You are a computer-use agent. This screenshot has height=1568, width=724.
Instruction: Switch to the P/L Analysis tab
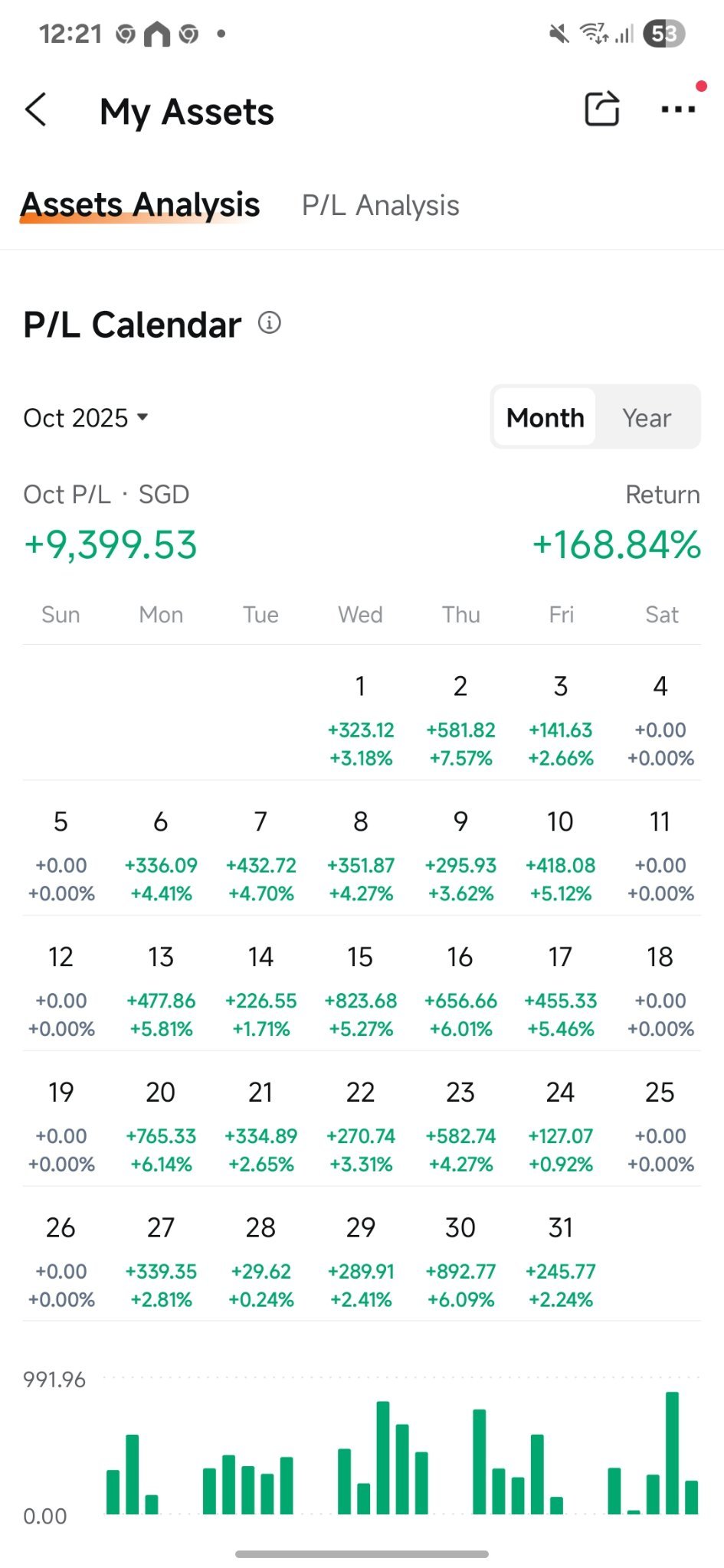click(x=381, y=205)
